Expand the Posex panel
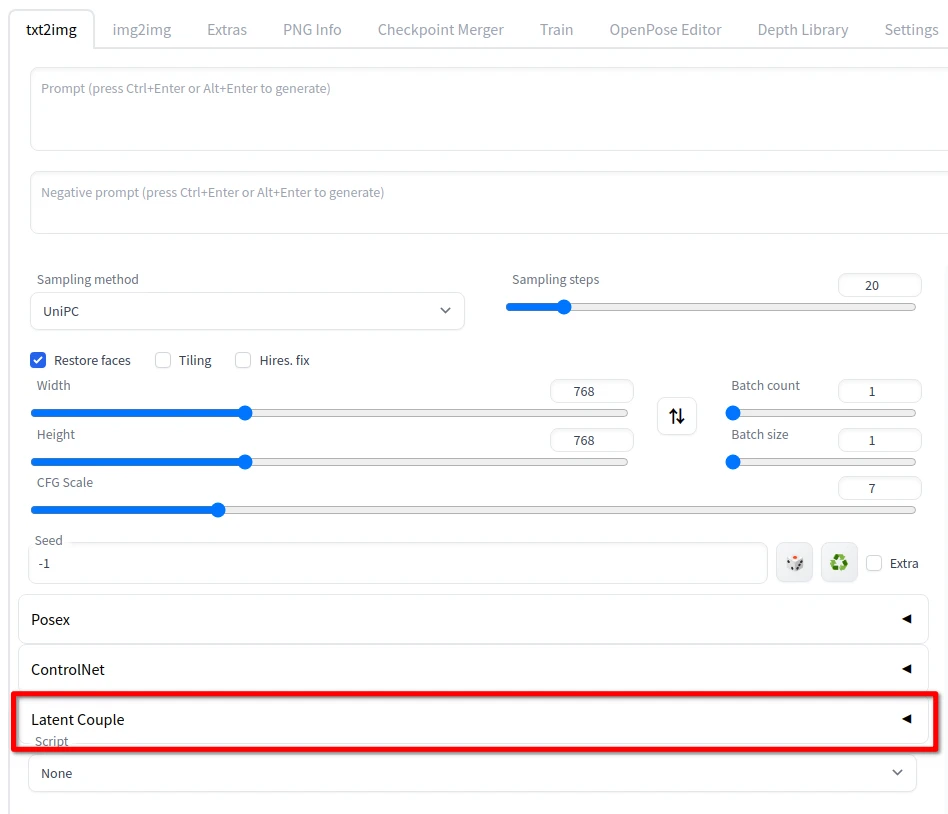Image resolution: width=948 pixels, height=814 pixels. point(473,619)
